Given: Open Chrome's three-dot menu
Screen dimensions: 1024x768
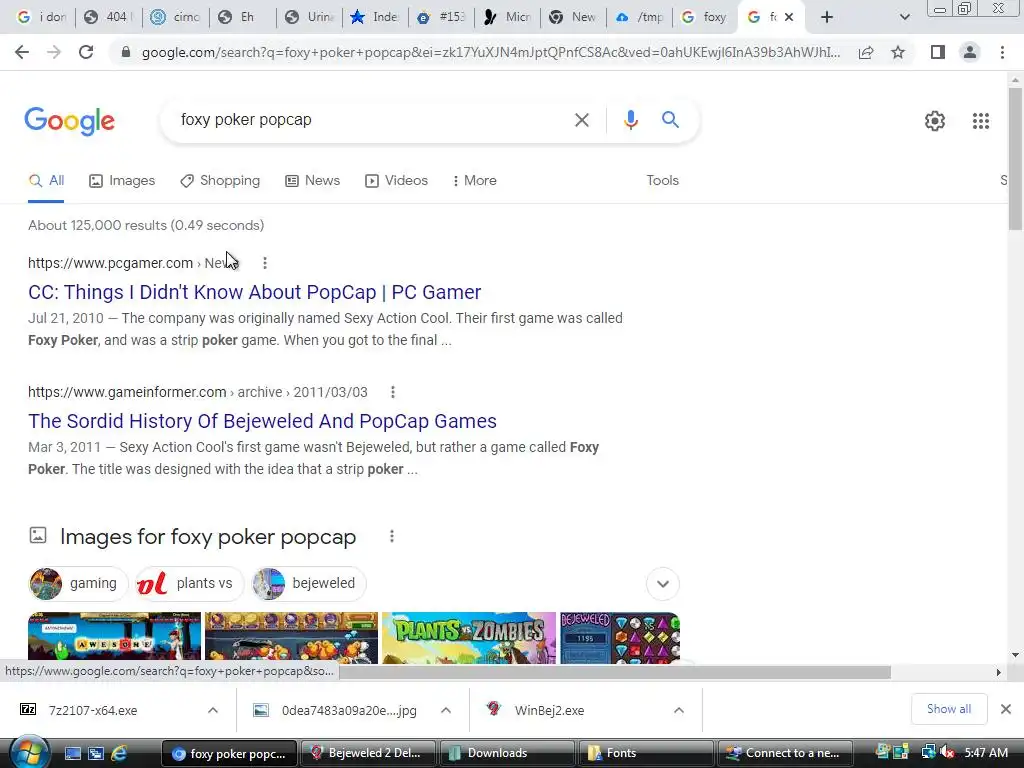Looking at the screenshot, I should [1002, 52].
